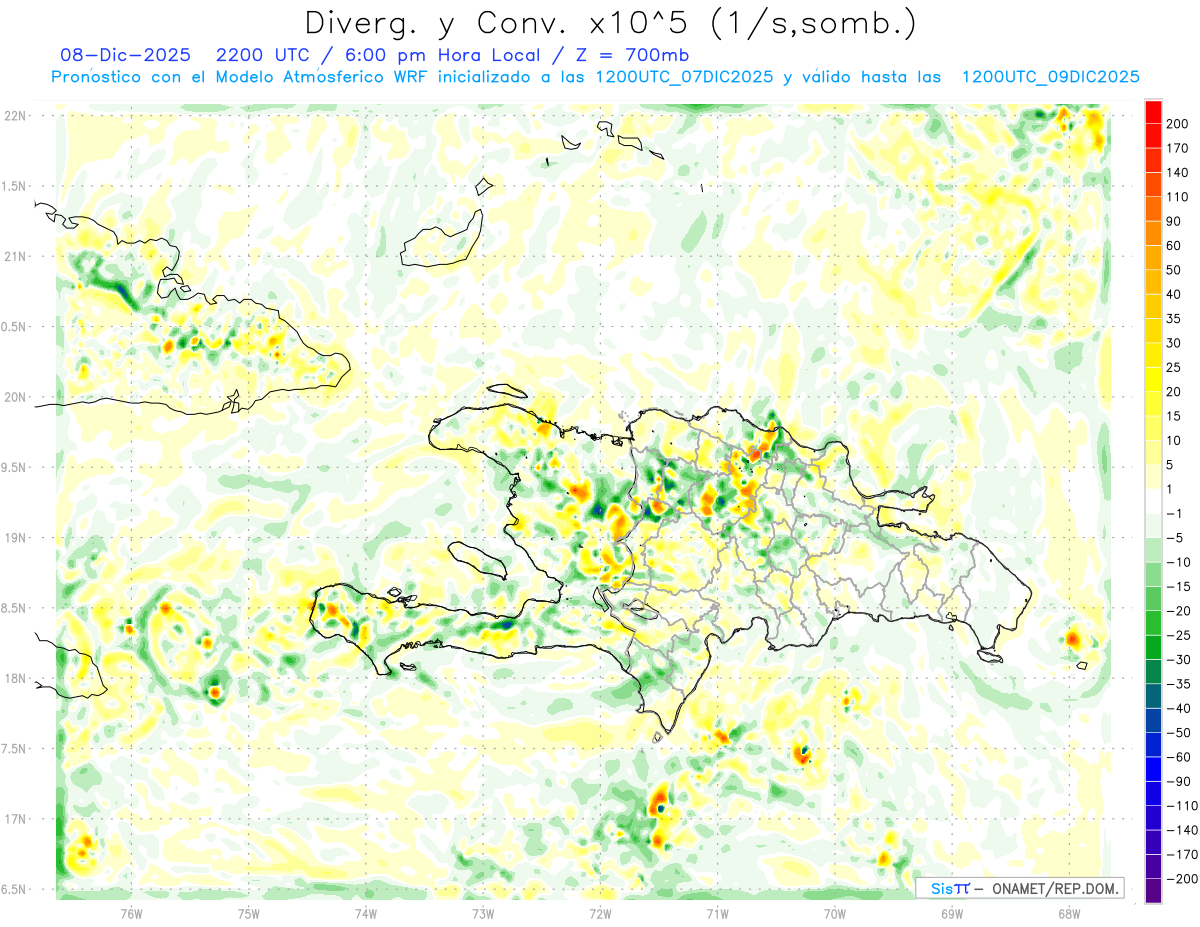Click the latitude label '20N'
The height and width of the screenshot is (927, 1200).
tap(15, 397)
